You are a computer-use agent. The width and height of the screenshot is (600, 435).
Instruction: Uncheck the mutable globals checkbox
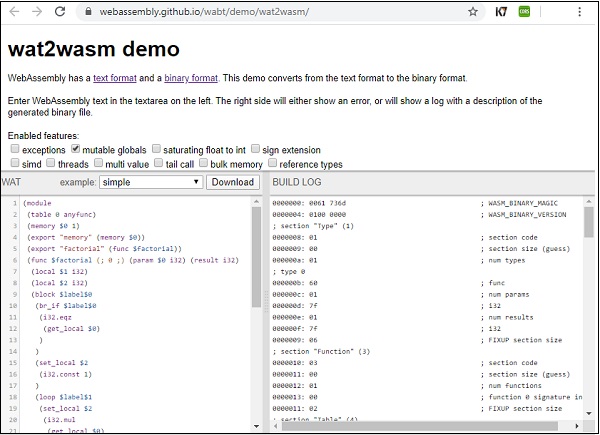[75, 148]
